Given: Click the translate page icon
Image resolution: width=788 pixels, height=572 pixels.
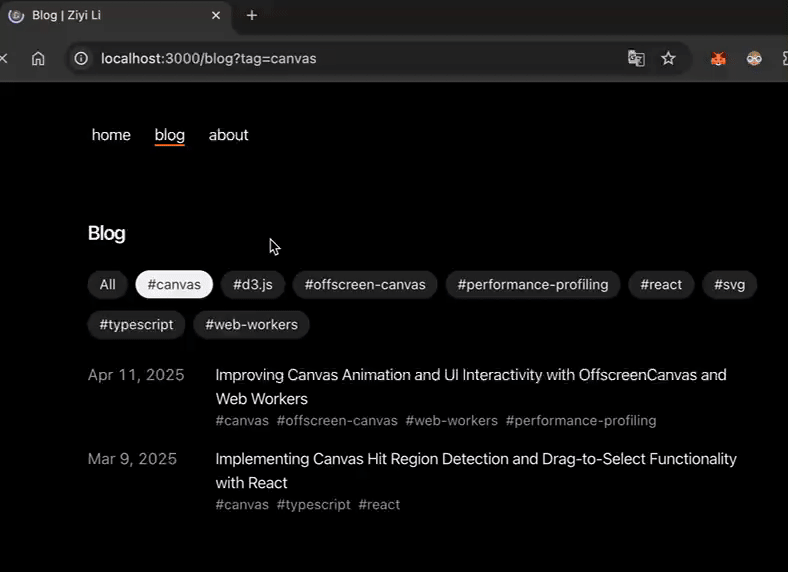Looking at the screenshot, I should tap(636, 59).
